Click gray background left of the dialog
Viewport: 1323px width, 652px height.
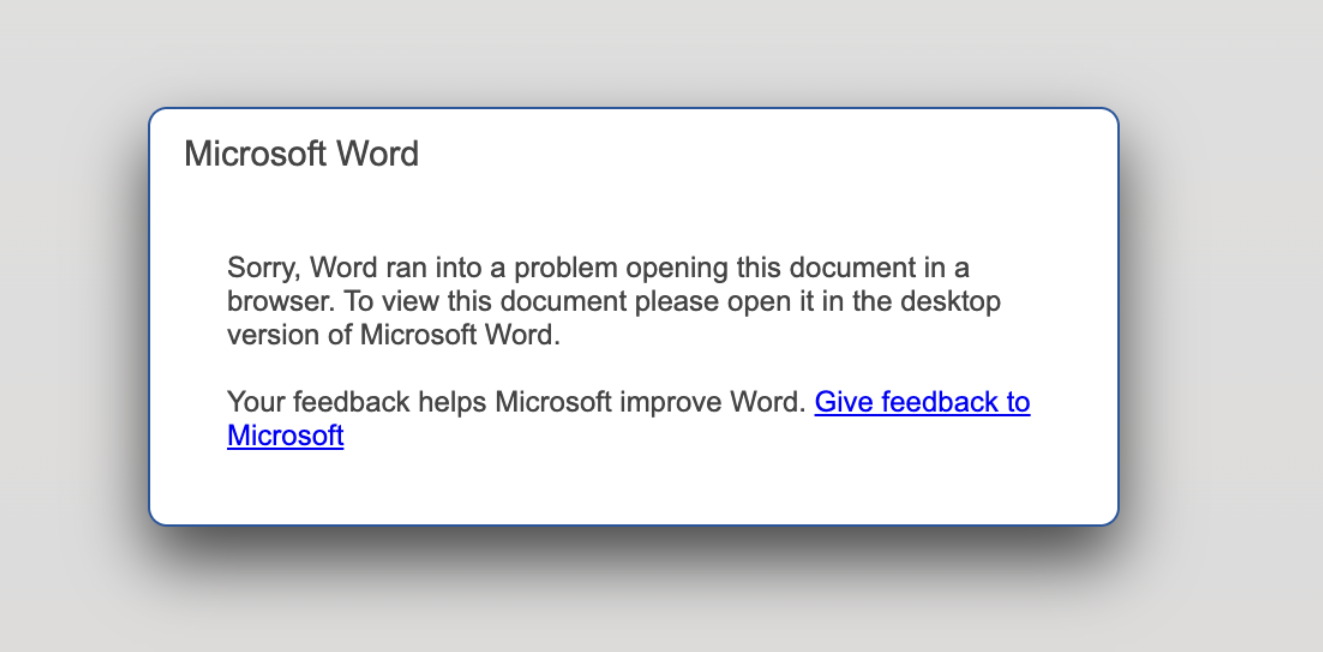click(70, 320)
